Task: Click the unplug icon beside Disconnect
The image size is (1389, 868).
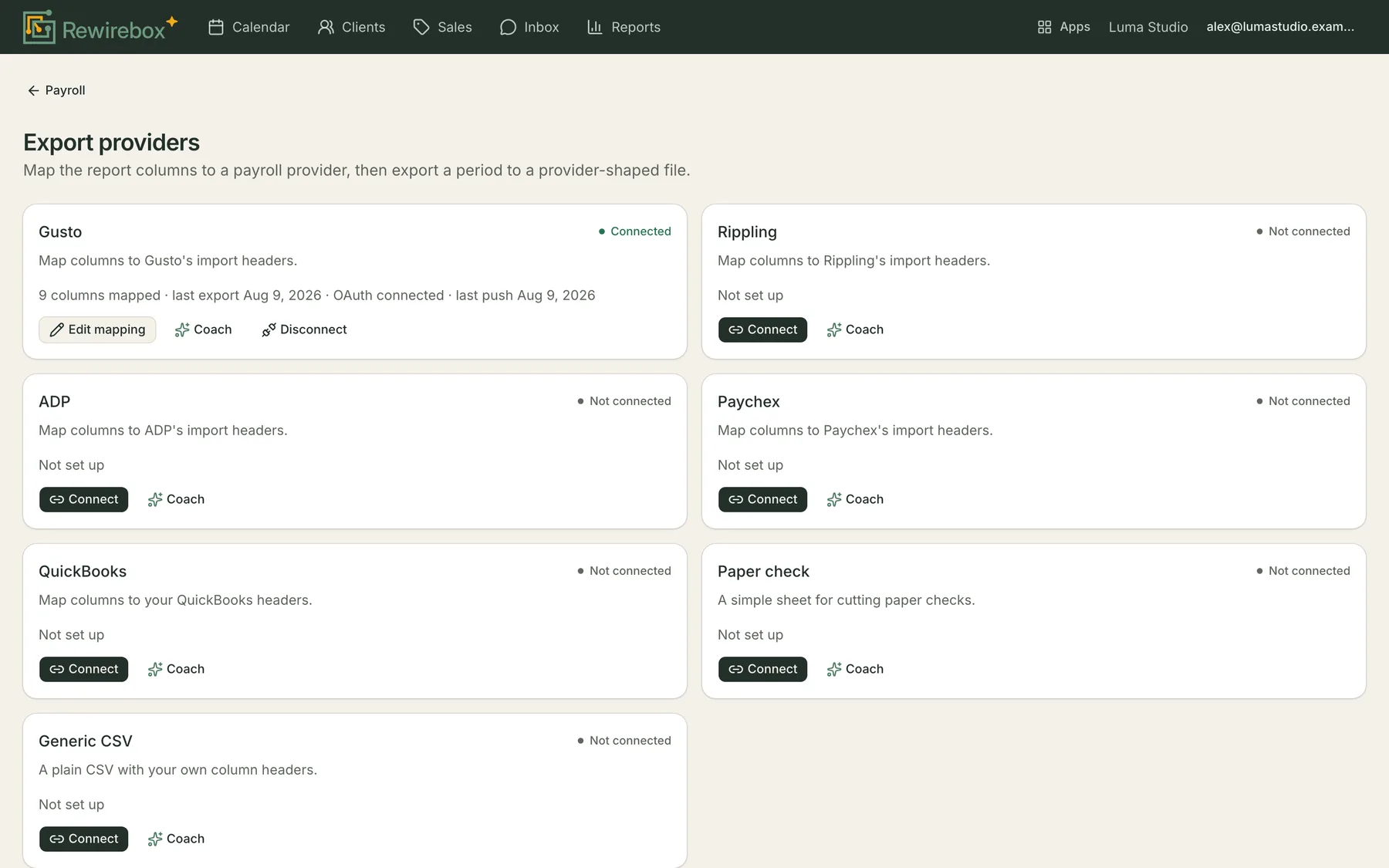Action: 269,329
